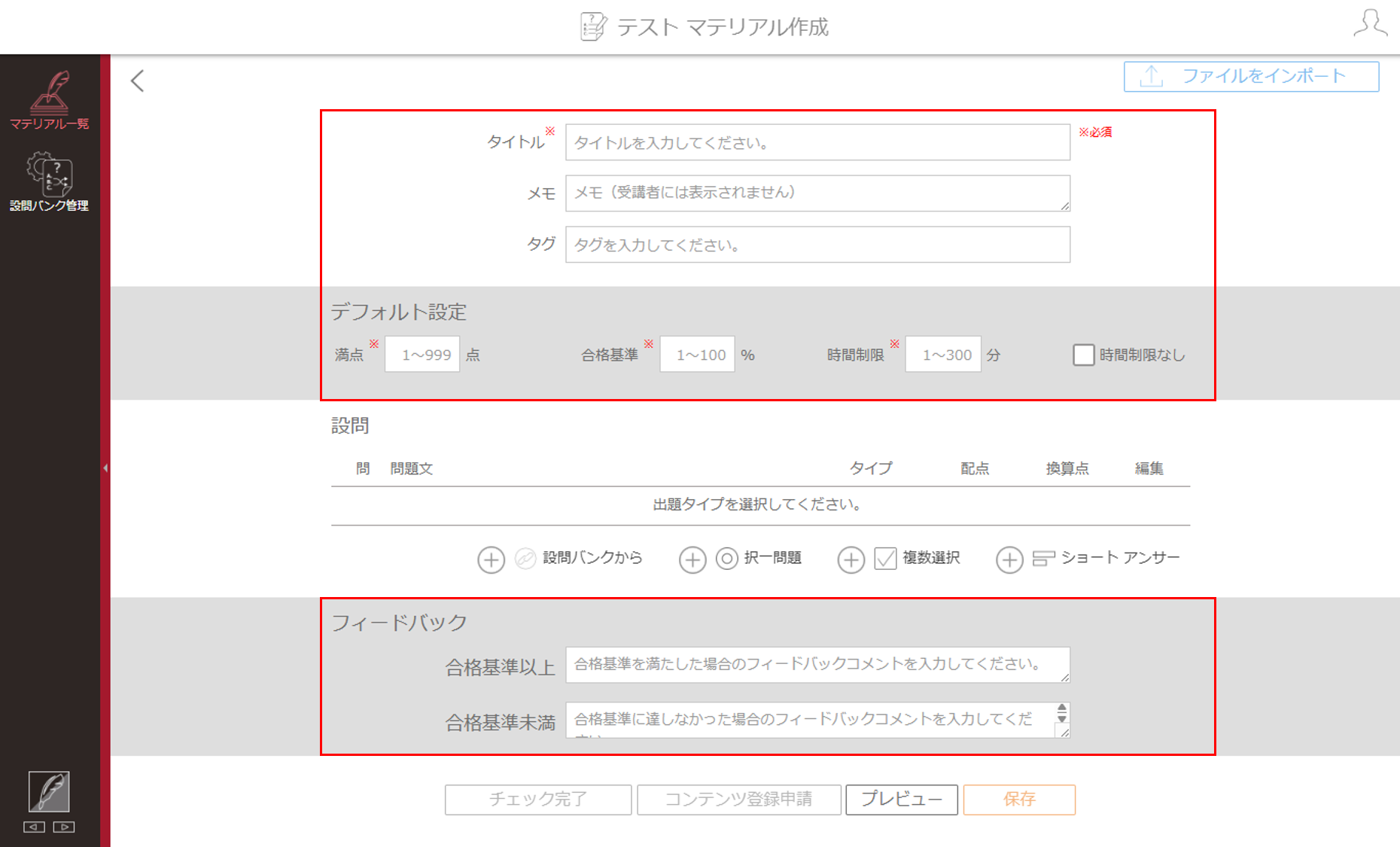This screenshot has width=1400, height=847.
Task: Click the 出題タイプを選択してください message
Action: point(757,504)
